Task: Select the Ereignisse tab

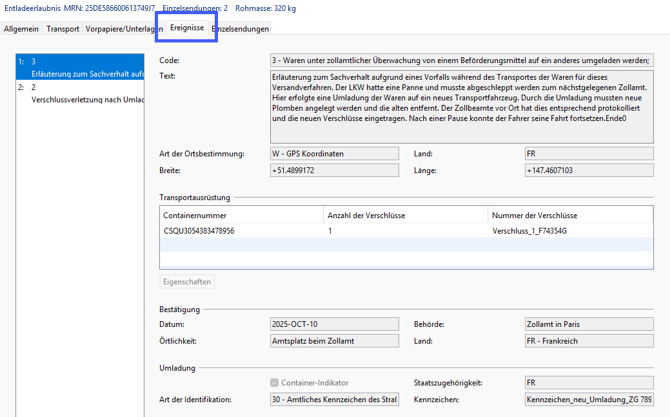Action: click(186, 28)
